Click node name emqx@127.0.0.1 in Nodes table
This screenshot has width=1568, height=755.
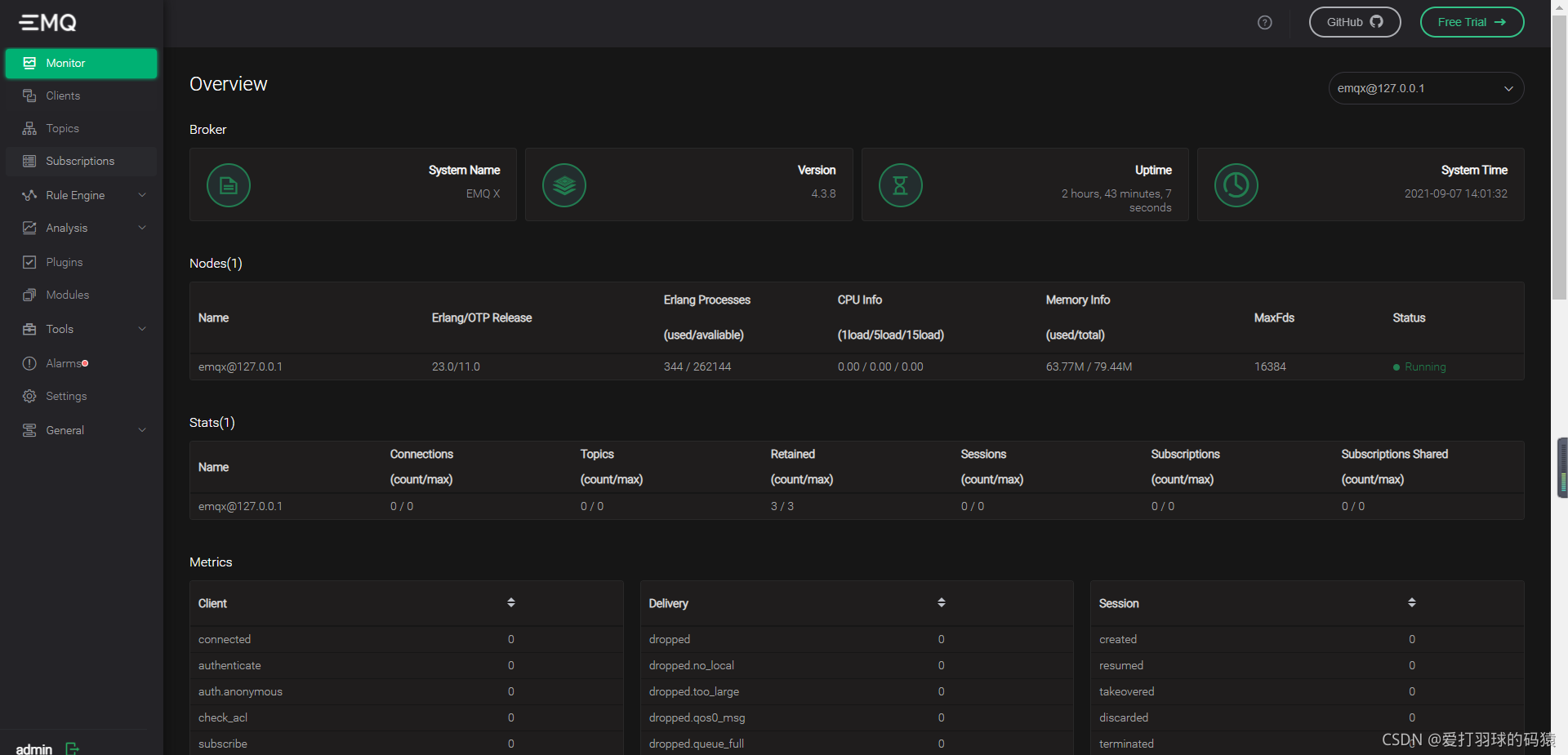pos(240,366)
